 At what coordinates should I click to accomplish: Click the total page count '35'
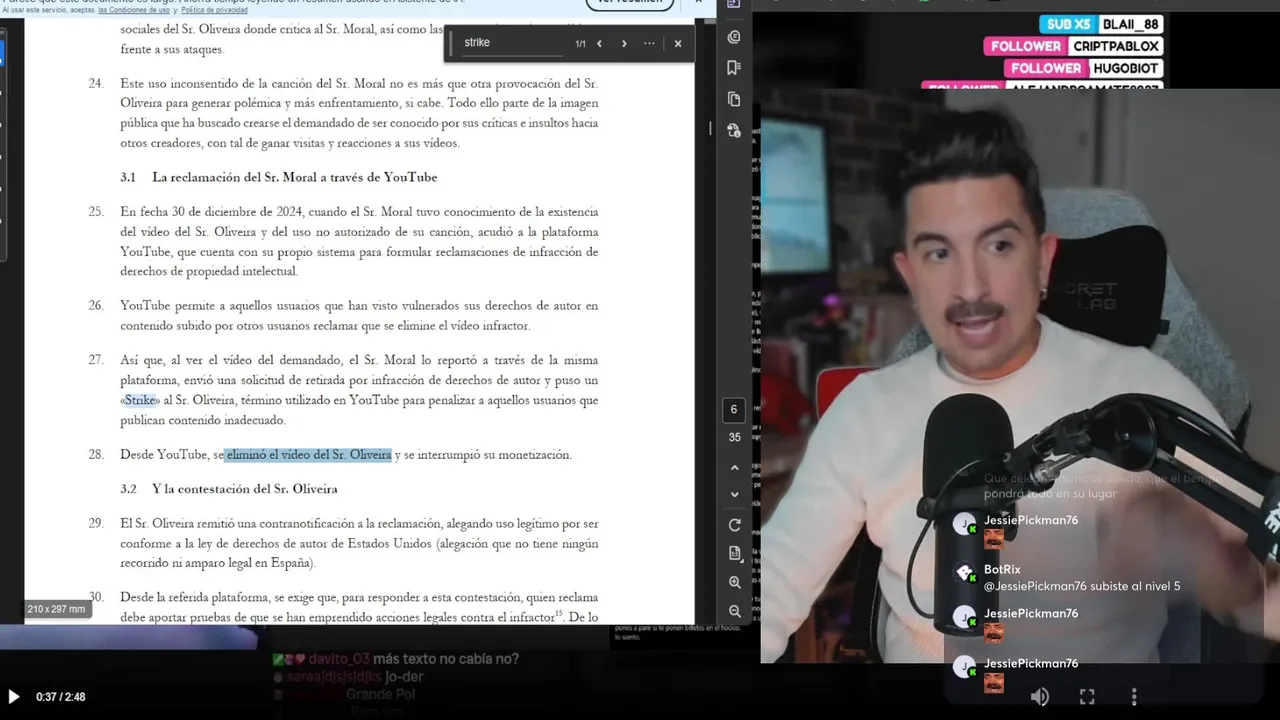point(734,437)
